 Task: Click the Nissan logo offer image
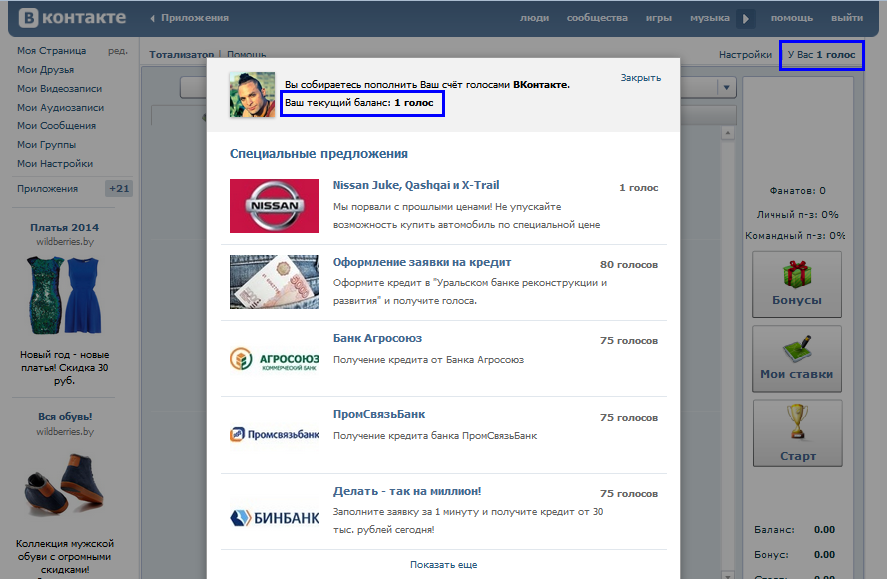pos(274,206)
